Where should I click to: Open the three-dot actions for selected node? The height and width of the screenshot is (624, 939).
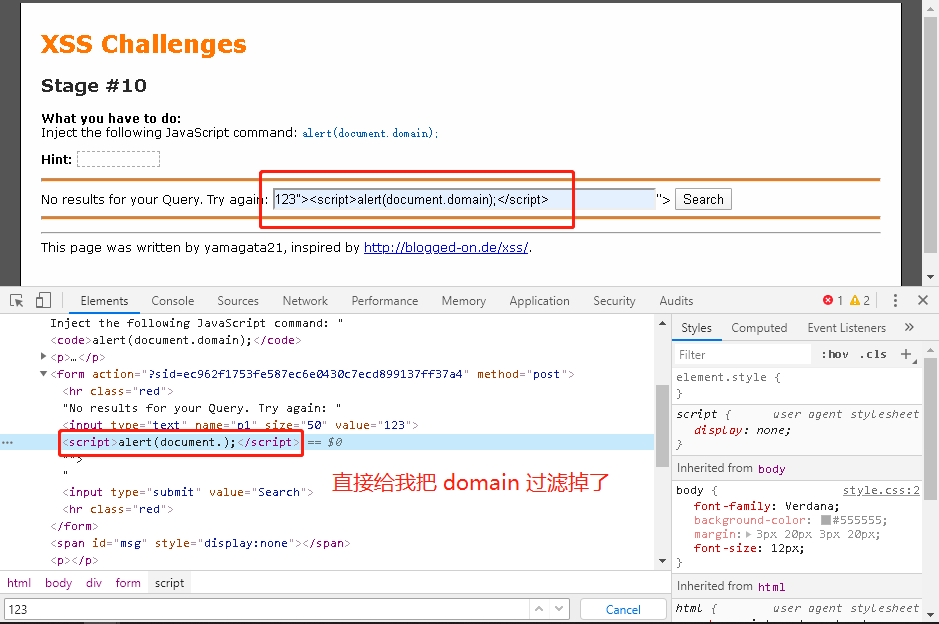pos(7,443)
